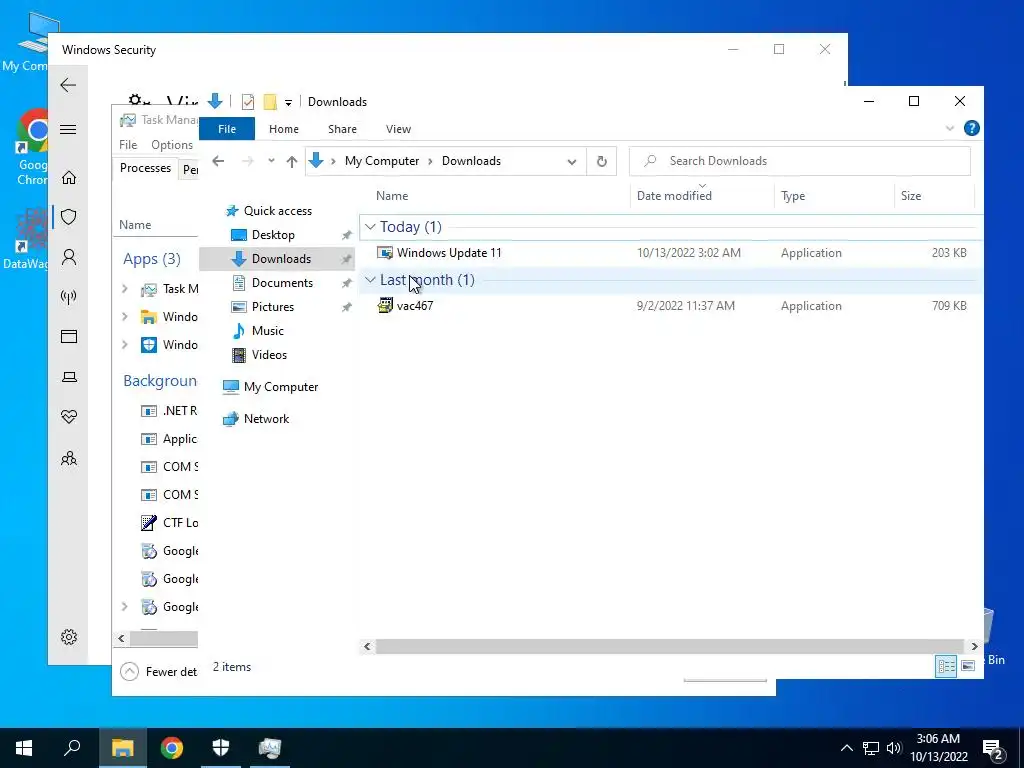Click Fewer details in Task Manager
This screenshot has height=768, width=1024.
tap(159, 671)
